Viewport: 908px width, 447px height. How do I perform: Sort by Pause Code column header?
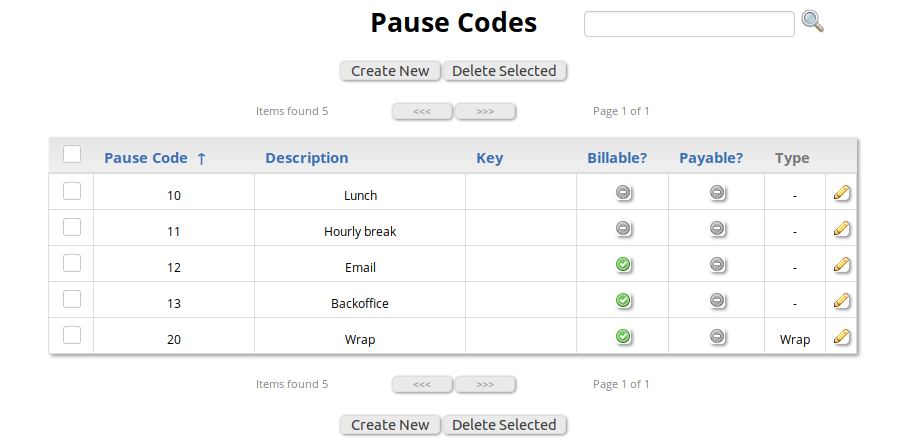[146, 158]
